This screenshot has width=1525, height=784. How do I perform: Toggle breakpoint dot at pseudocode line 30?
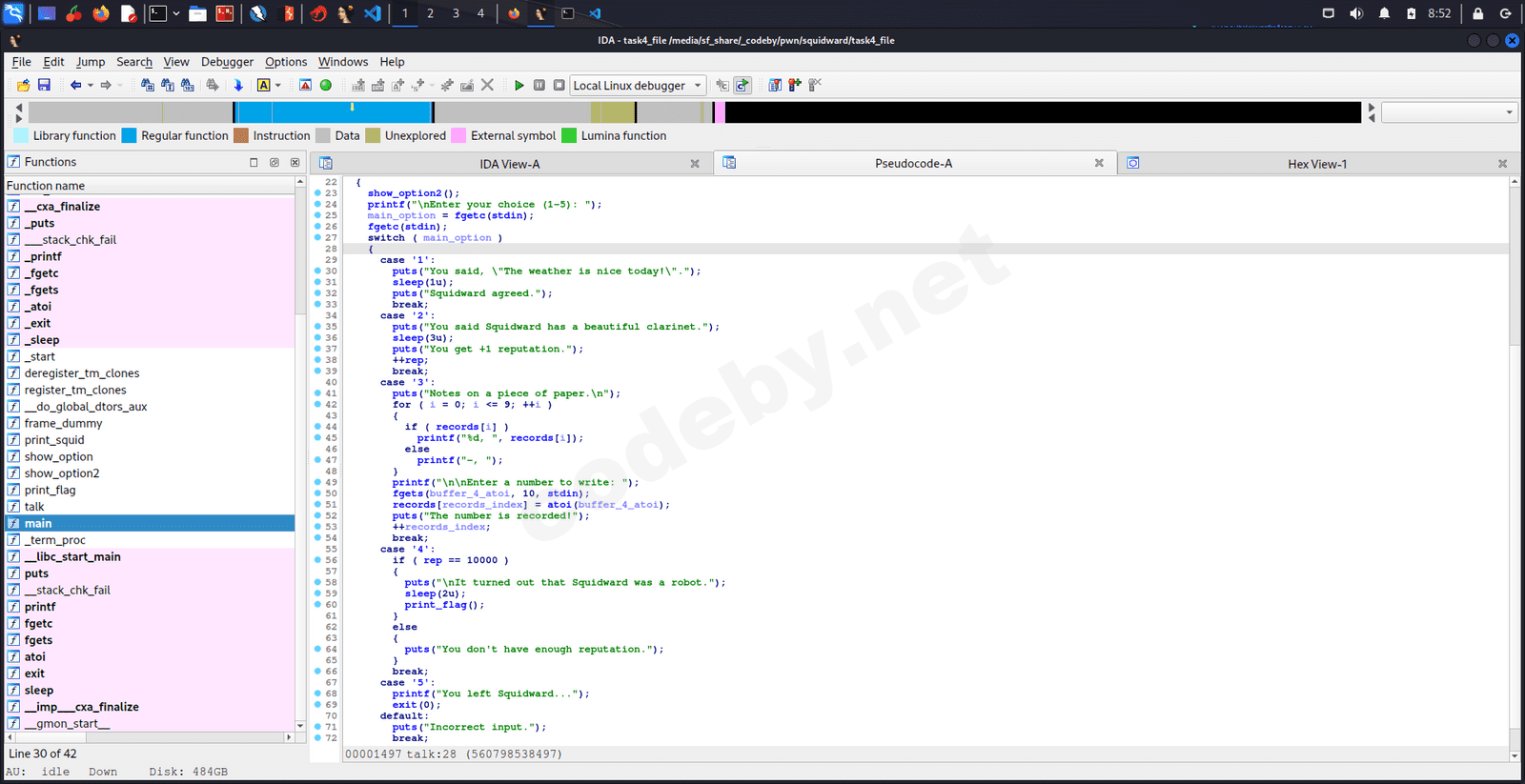[317, 271]
